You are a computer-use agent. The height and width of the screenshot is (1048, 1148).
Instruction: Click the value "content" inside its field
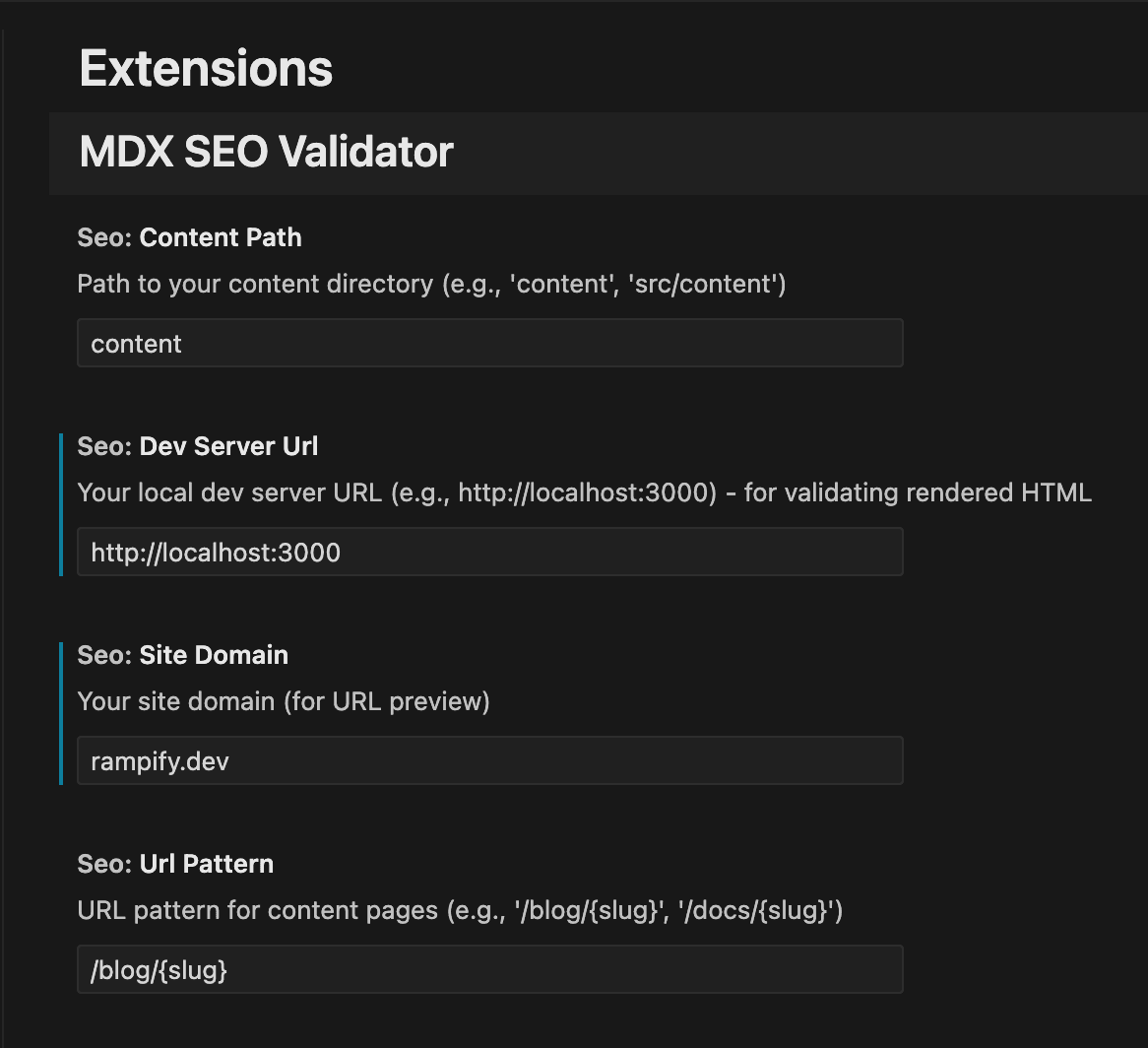tap(136, 343)
